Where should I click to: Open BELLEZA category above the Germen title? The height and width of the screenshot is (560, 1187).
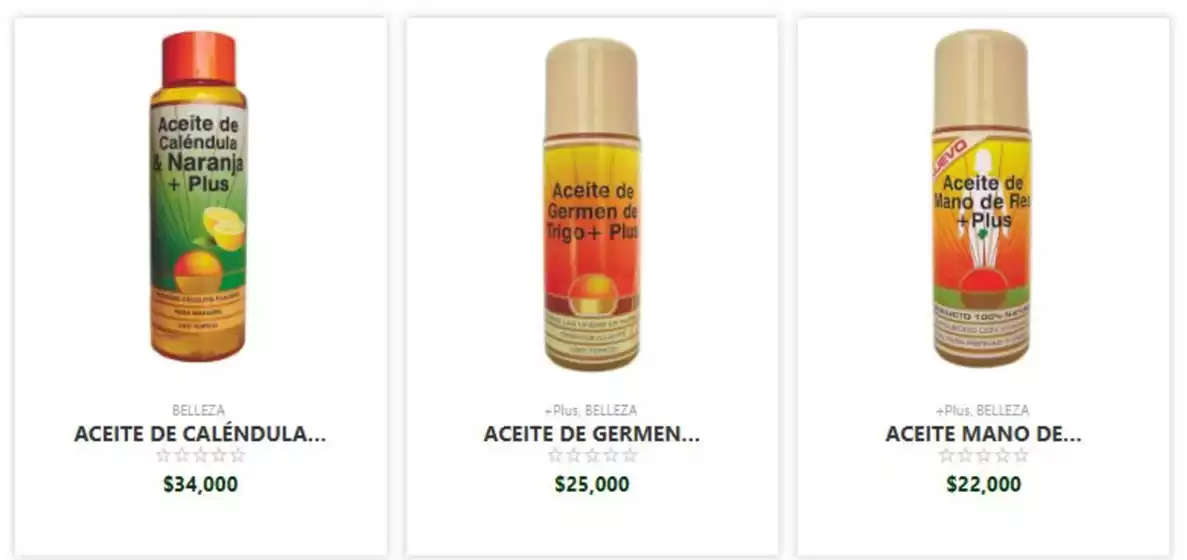point(611,410)
